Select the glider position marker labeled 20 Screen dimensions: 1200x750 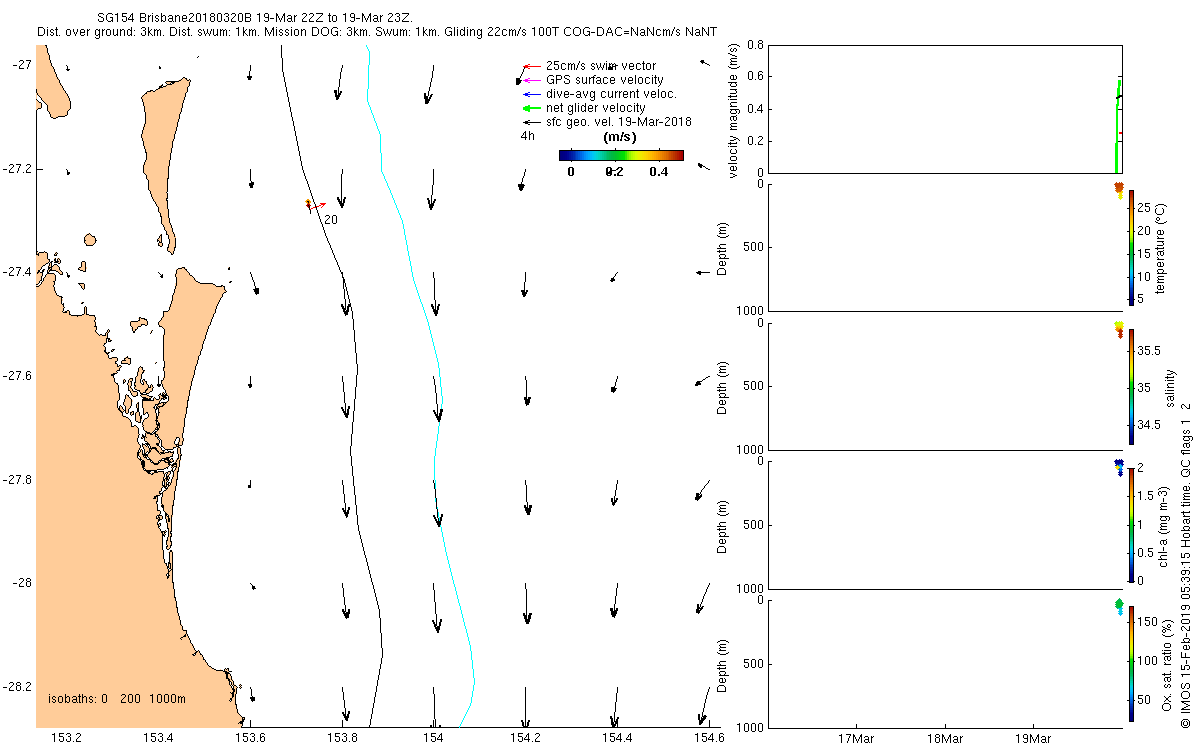pos(308,204)
